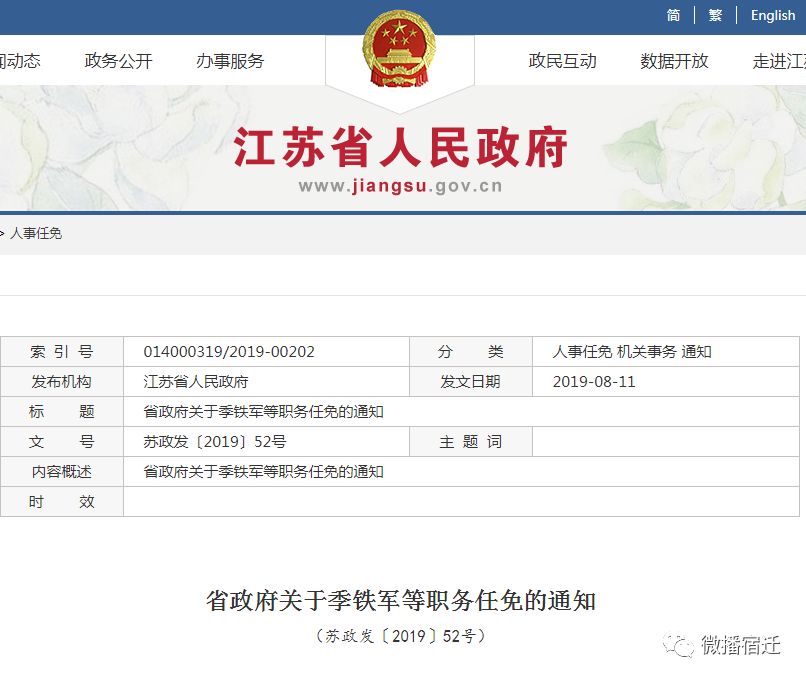Open the partially visible 动态 menu item
This screenshot has width=806, height=680.
(20, 61)
